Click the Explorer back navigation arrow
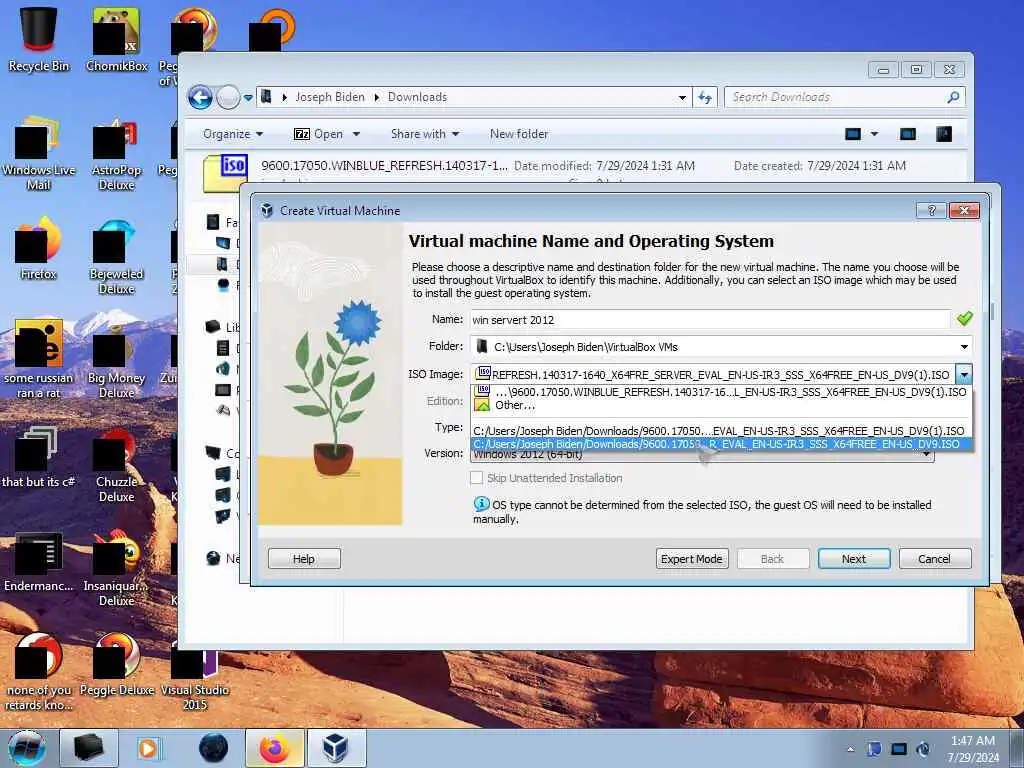 pyautogui.click(x=200, y=97)
